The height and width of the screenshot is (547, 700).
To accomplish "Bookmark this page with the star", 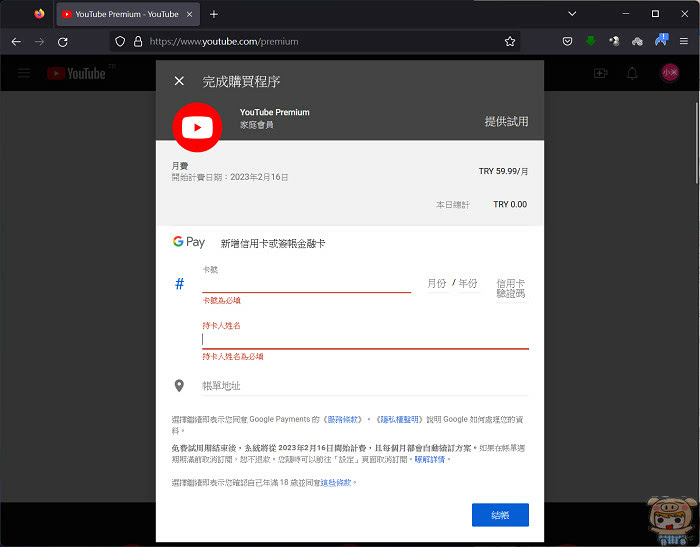I will point(510,42).
